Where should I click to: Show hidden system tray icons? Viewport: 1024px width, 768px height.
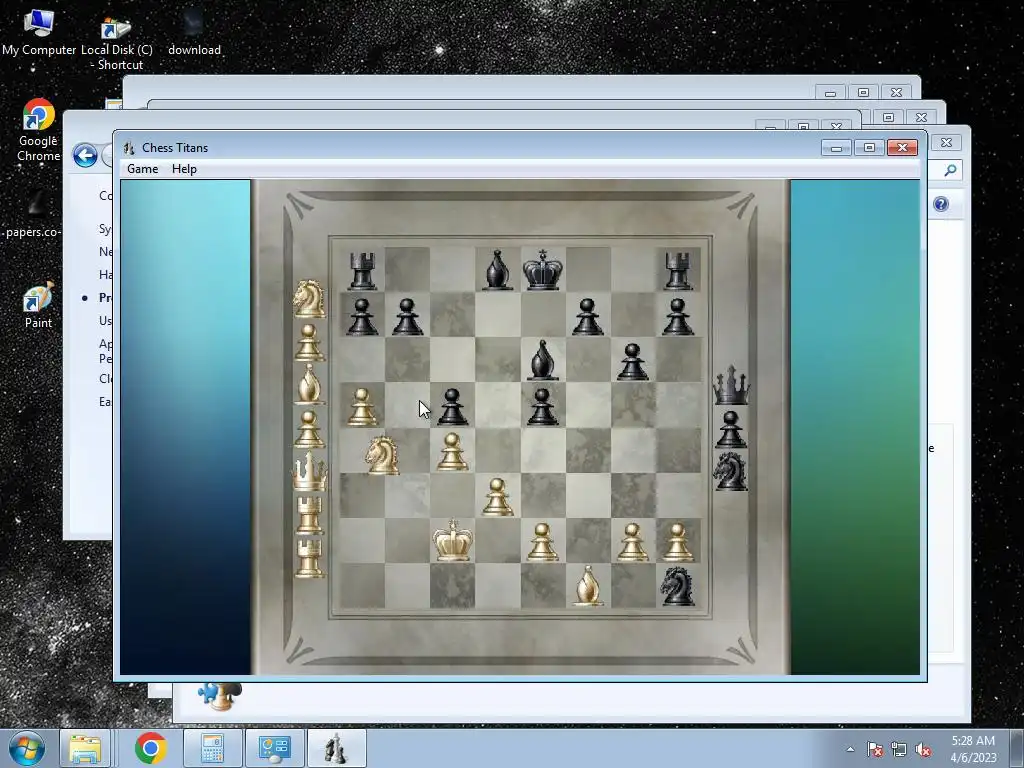[x=850, y=749]
